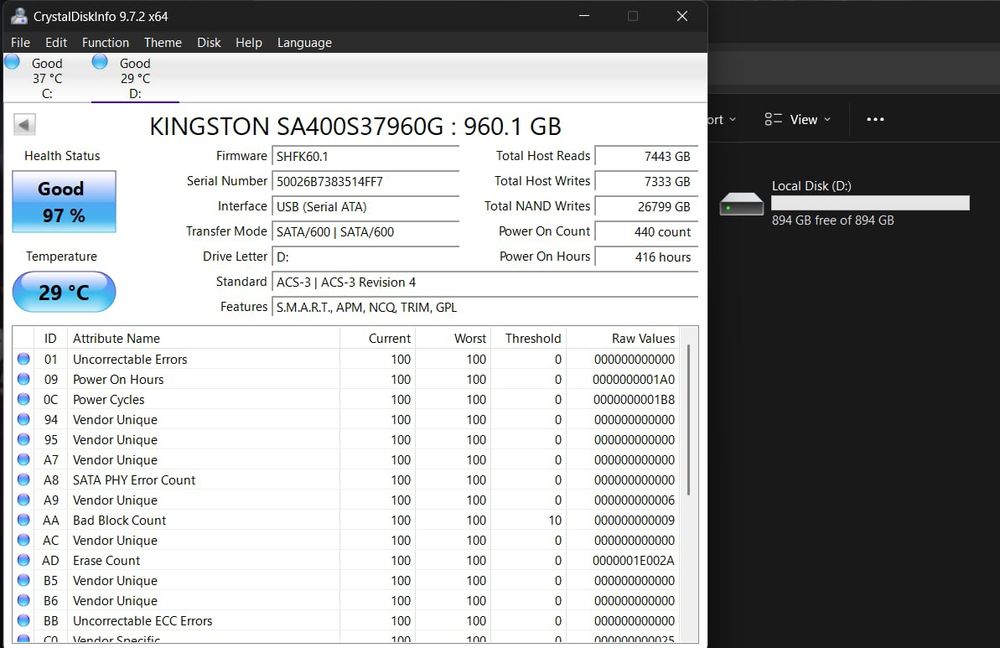Image resolution: width=1000 pixels, height=648 pixels.
Task: Click Local Disk (D:) drive icon in Explorer
Action: tap(741, 204)
